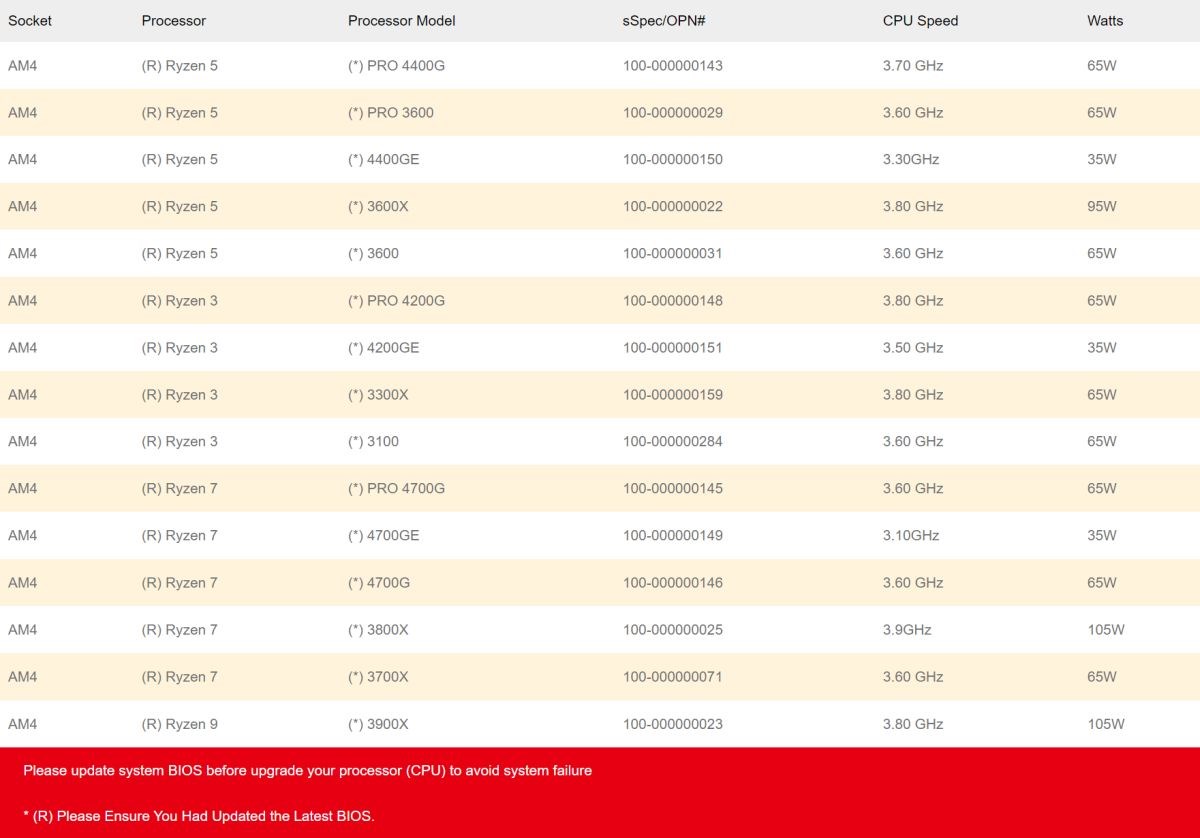The image size is (1200, 838).
Task: Click AM4 socket cell in PRO 4400G row
Action: point(22,66)
